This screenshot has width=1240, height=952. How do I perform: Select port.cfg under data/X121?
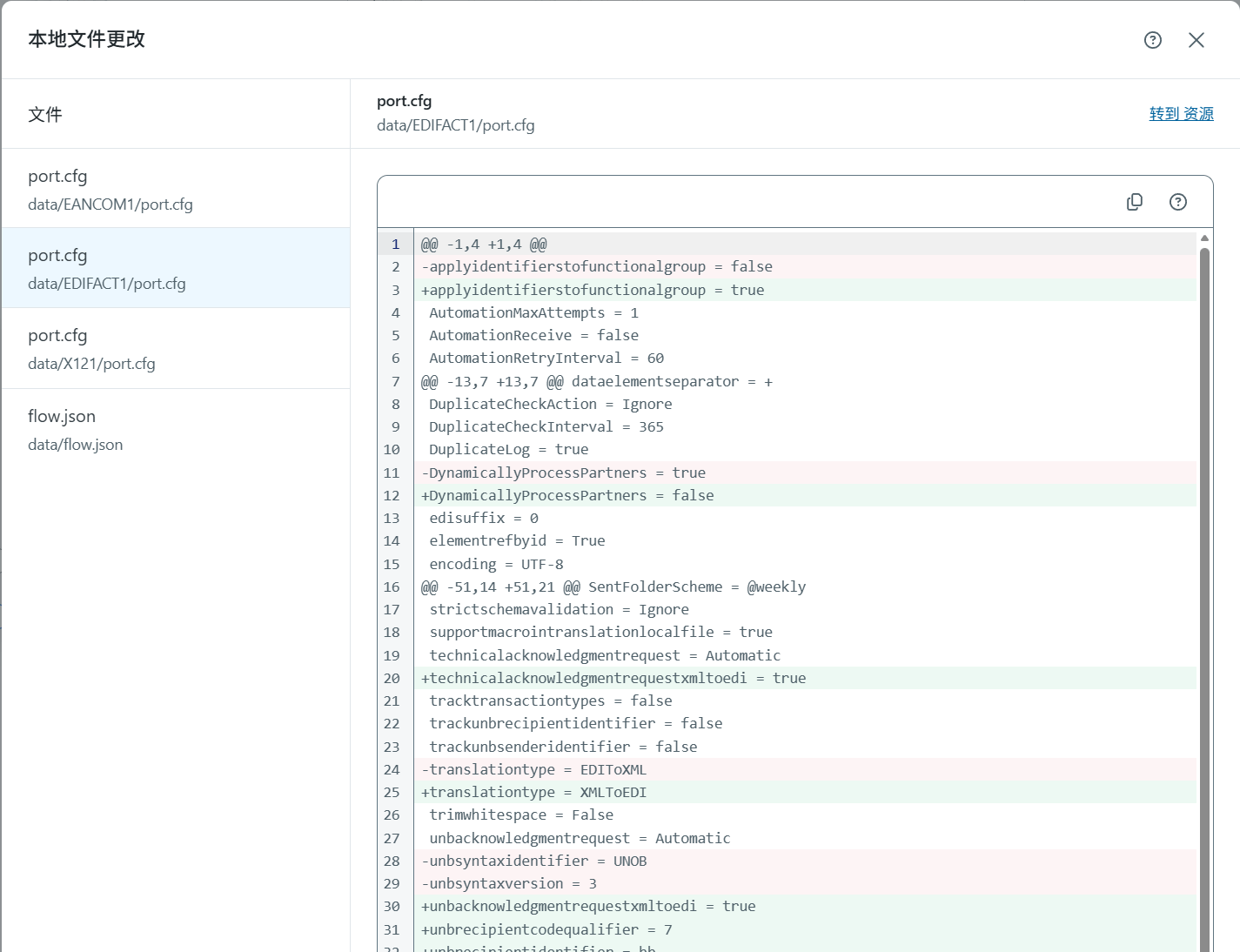click(176, 348)
